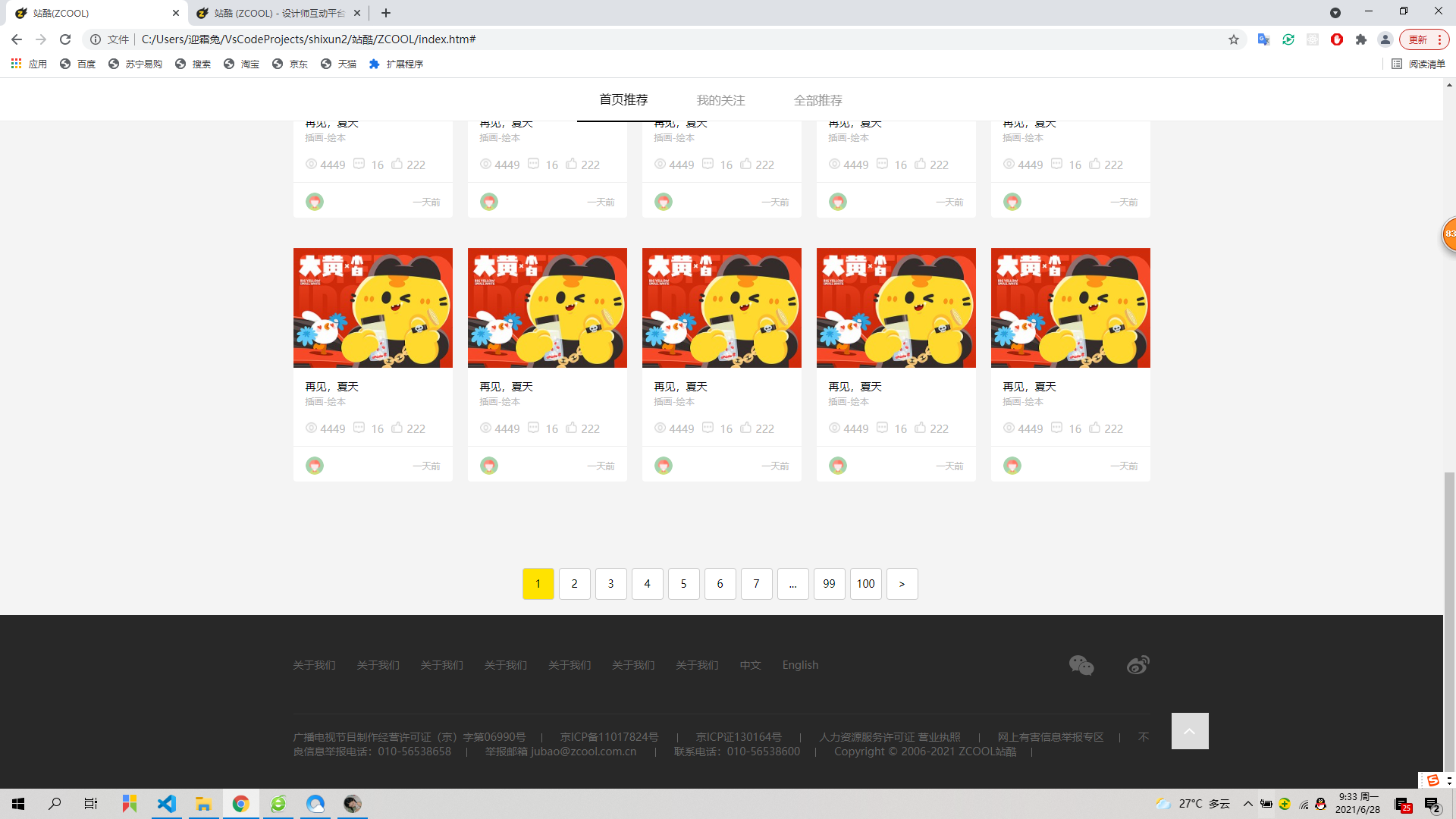Open Windows search magnifier on taskbar
The image size is (1456, 819).
click(55, 804)
